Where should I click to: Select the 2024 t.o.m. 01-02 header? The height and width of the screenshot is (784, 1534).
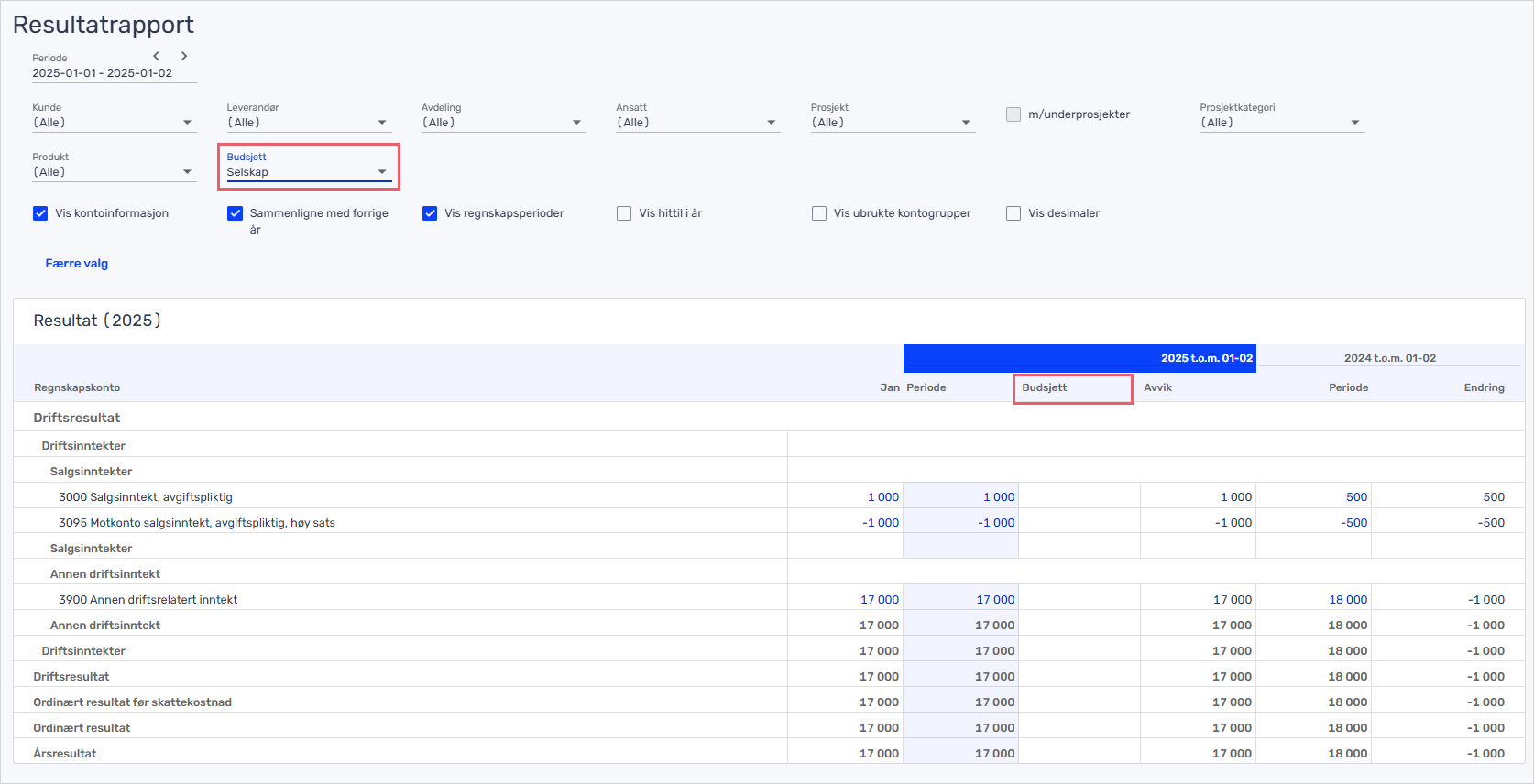pyautogui.click(x=1389, y=358)
